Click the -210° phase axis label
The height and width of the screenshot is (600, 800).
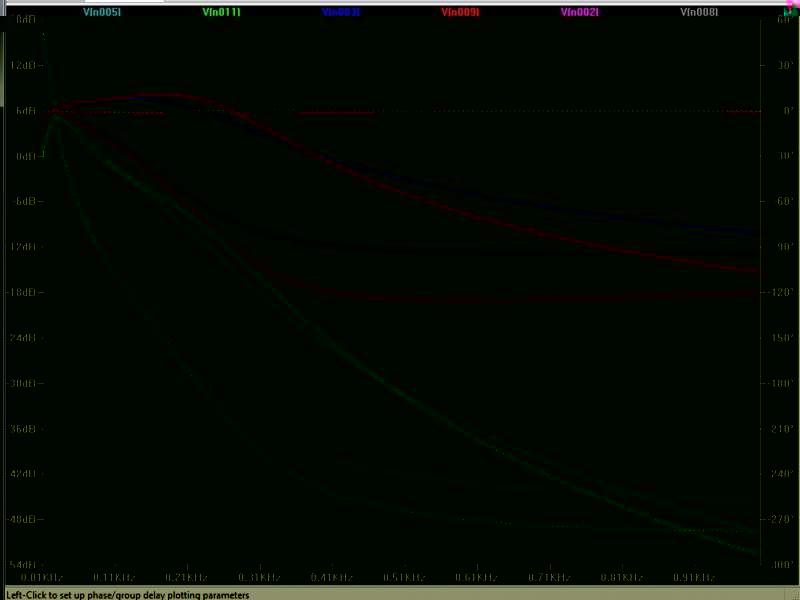click(782, 429)
